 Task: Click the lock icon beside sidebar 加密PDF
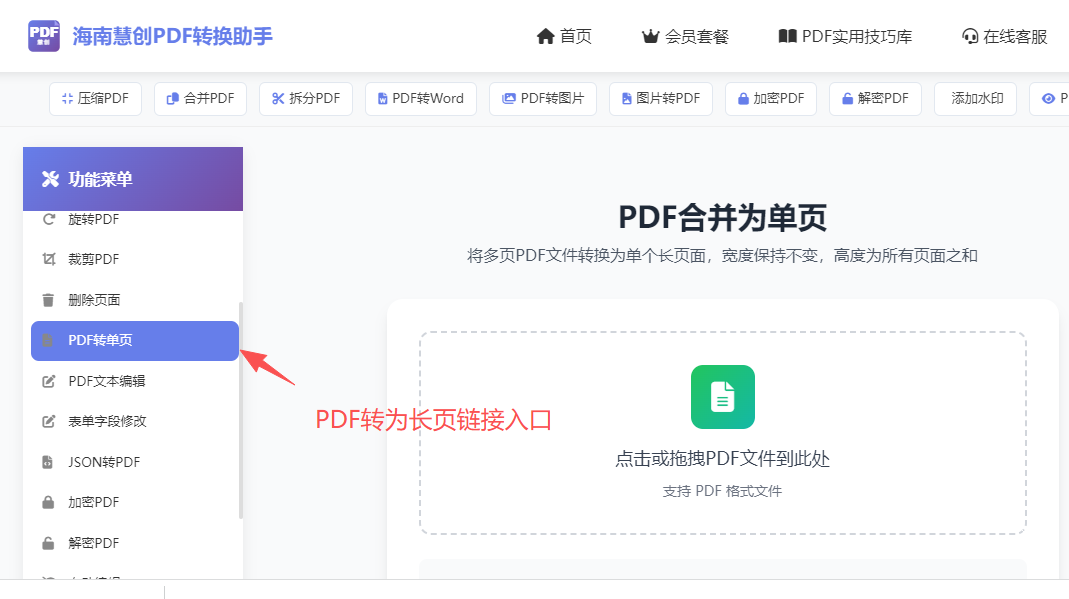(x=48, y=502)
